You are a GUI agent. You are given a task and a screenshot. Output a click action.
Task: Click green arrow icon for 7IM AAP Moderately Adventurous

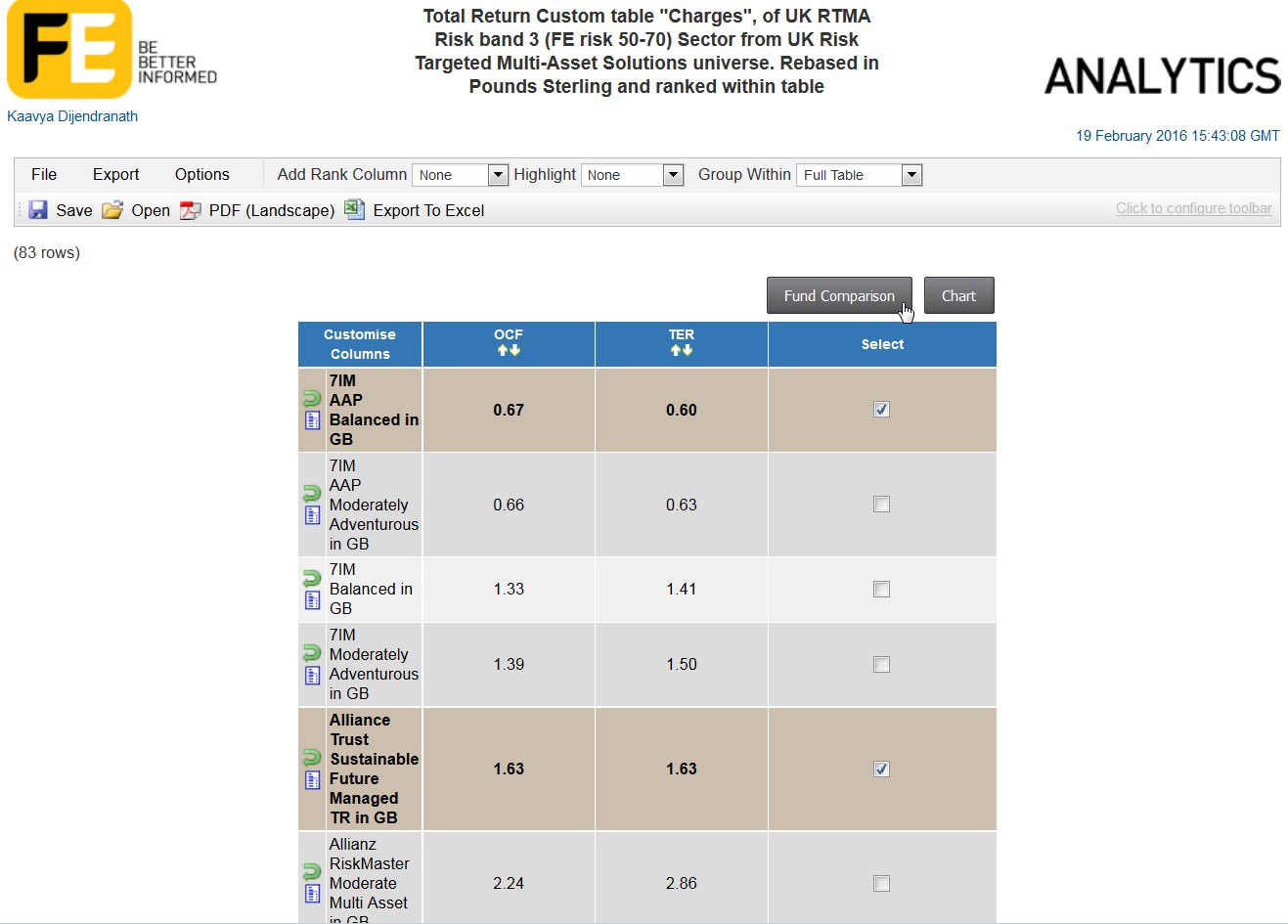click(312, 494)
